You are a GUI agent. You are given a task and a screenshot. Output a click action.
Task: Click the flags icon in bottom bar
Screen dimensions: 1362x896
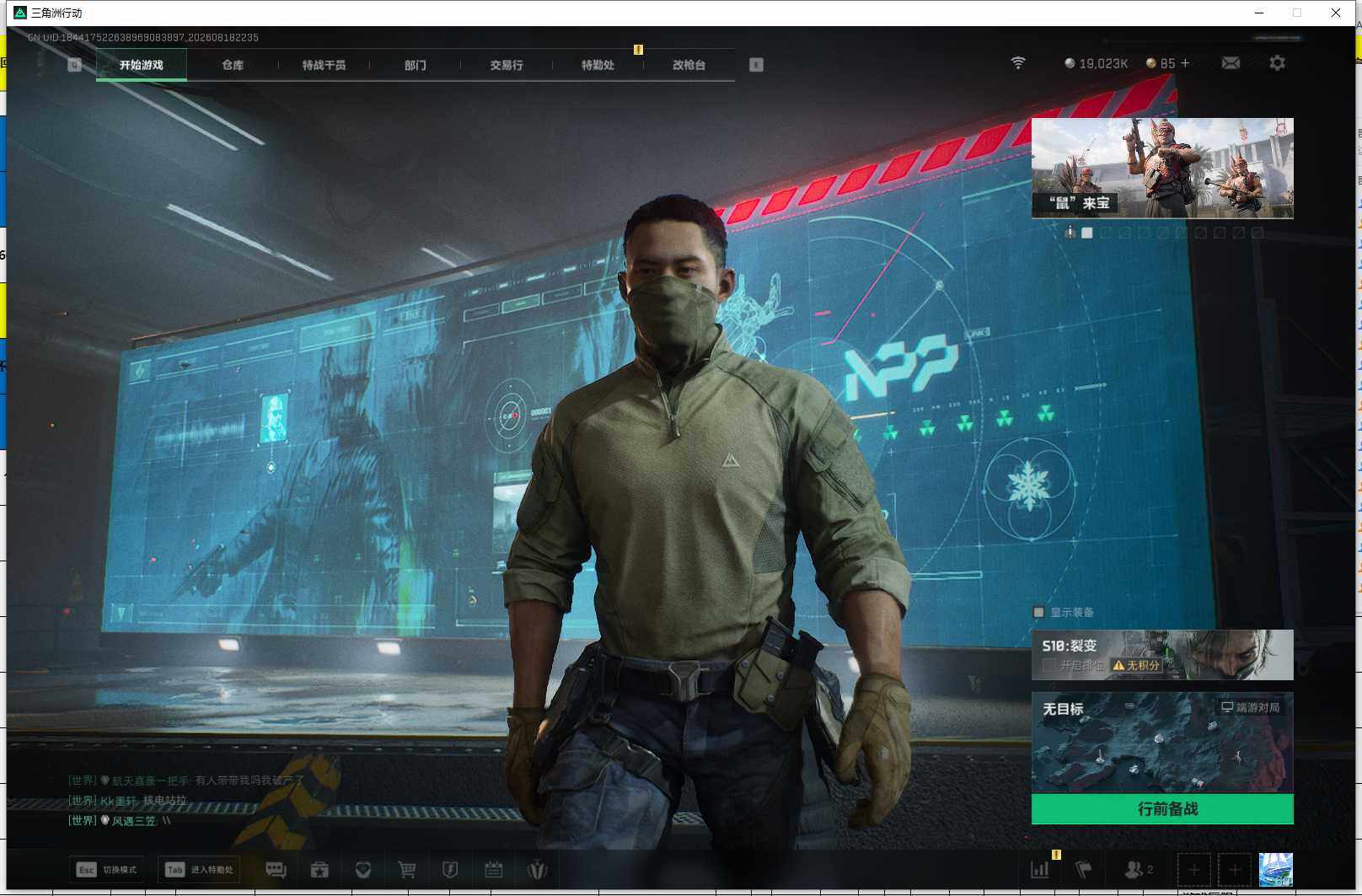coord(1083,869)
